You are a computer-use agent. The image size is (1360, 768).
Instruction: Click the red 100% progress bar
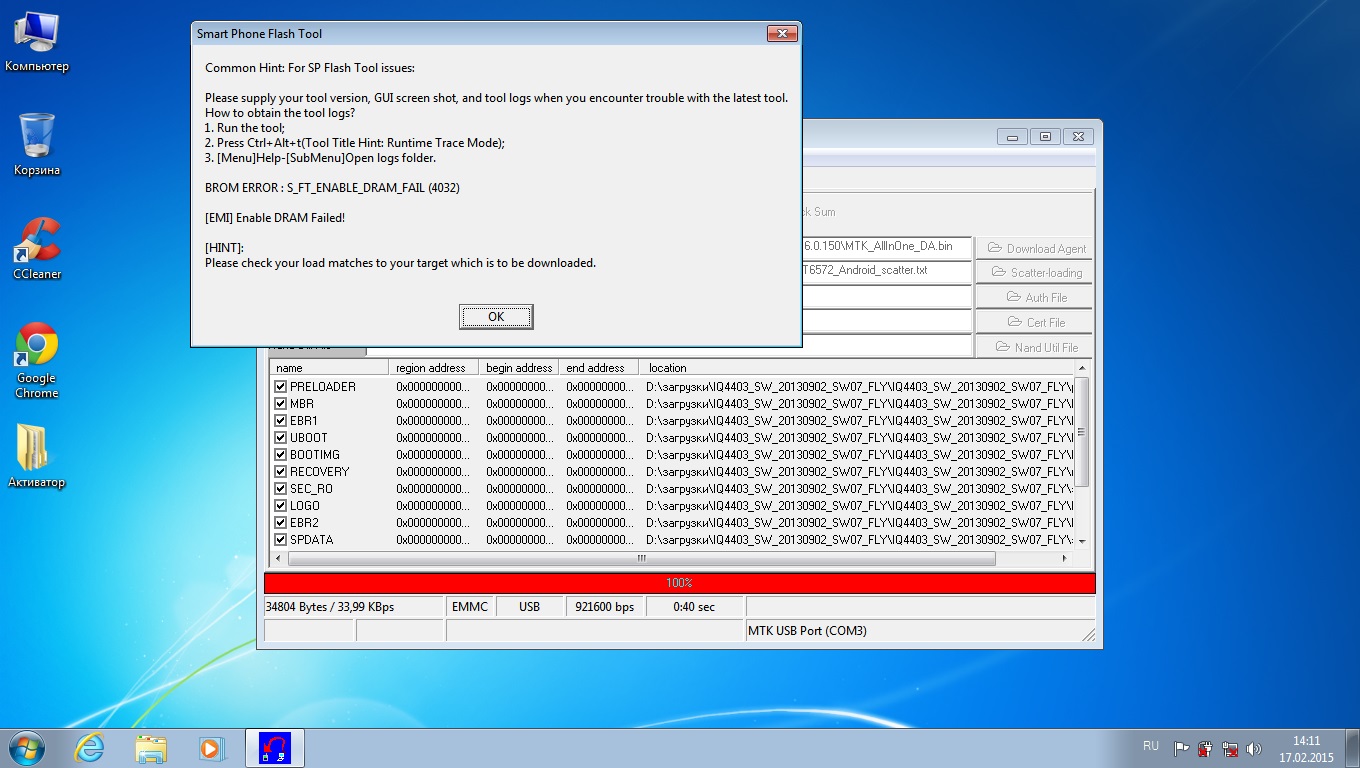coord(679,583)
